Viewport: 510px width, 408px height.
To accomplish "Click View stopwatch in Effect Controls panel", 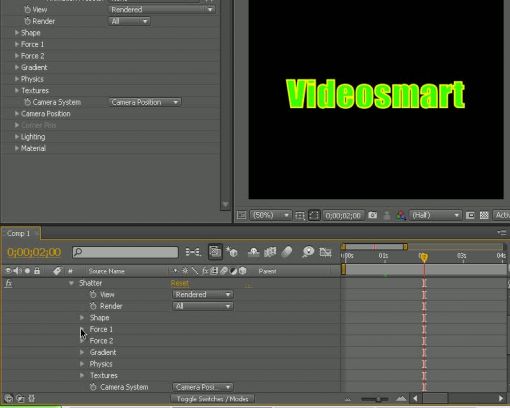I will pyautogui.click(x=27, y=10).
